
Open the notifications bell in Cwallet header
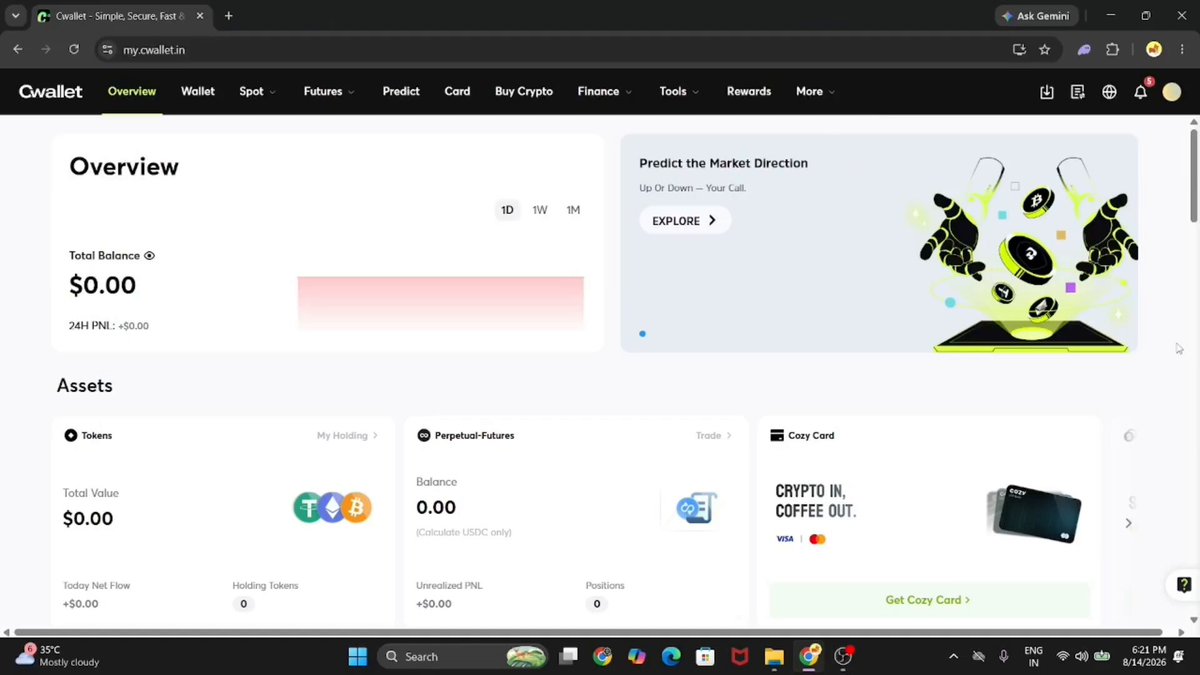pyautogui.click(x=1141, y=91)
